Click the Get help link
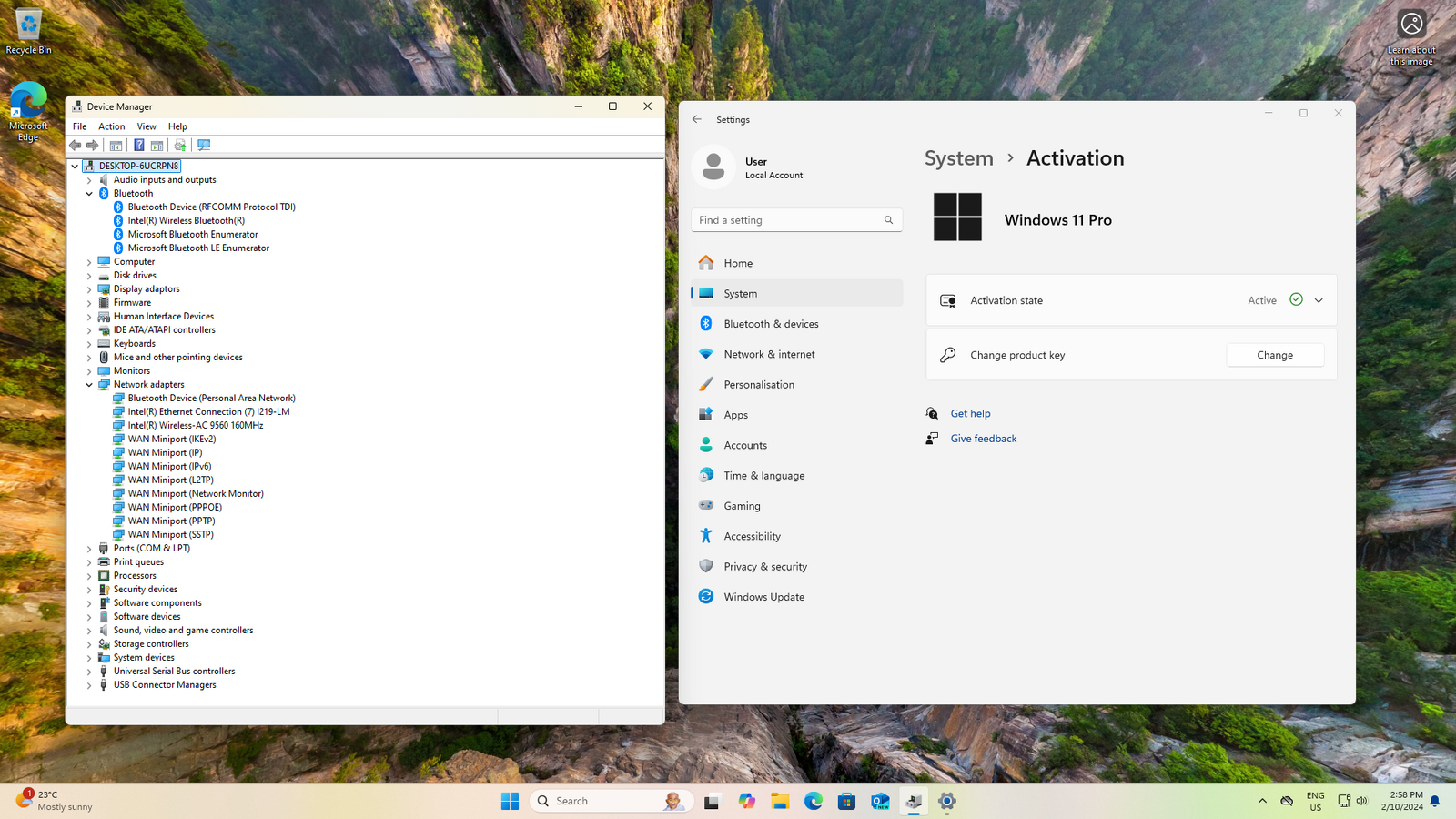This screenshot has width=1456, height=819. pyautogui.click(x=970, y=413)
